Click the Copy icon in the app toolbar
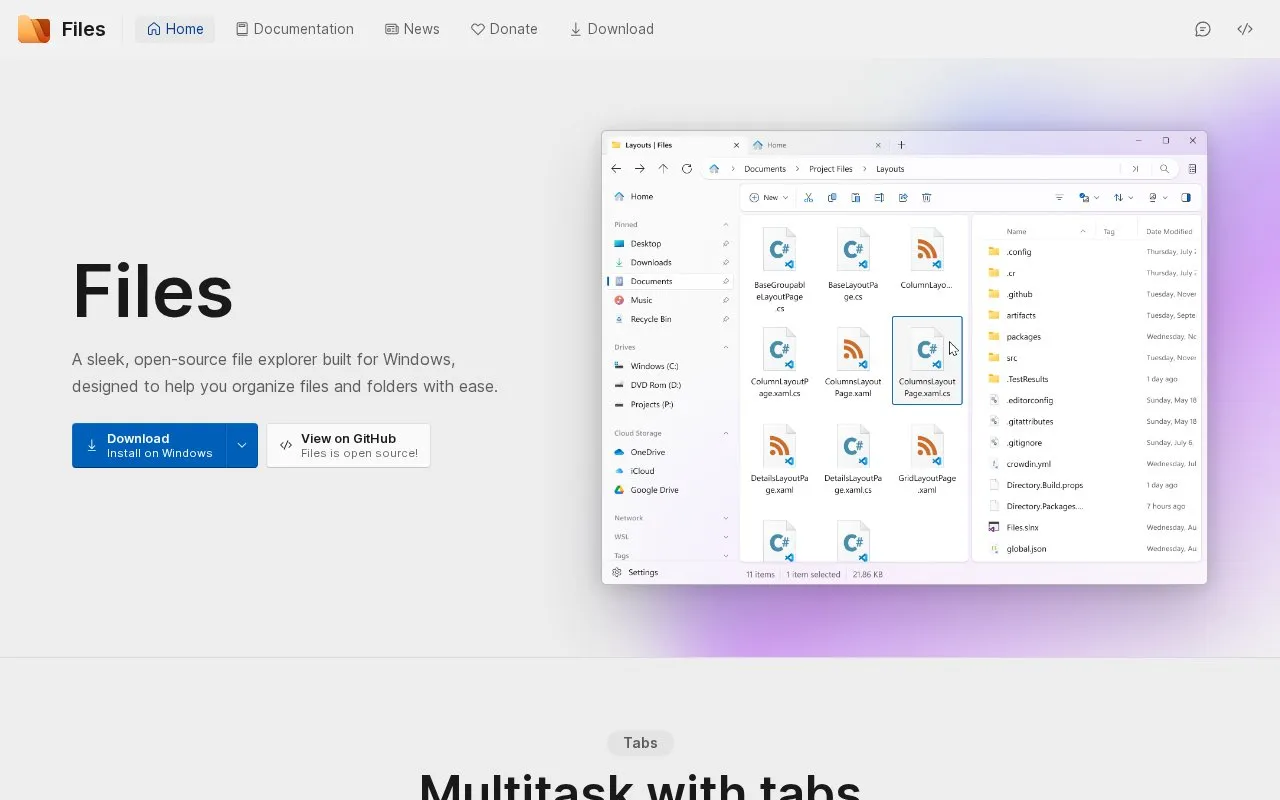Viewport: 1280px width, 800px height. [832, 198]
